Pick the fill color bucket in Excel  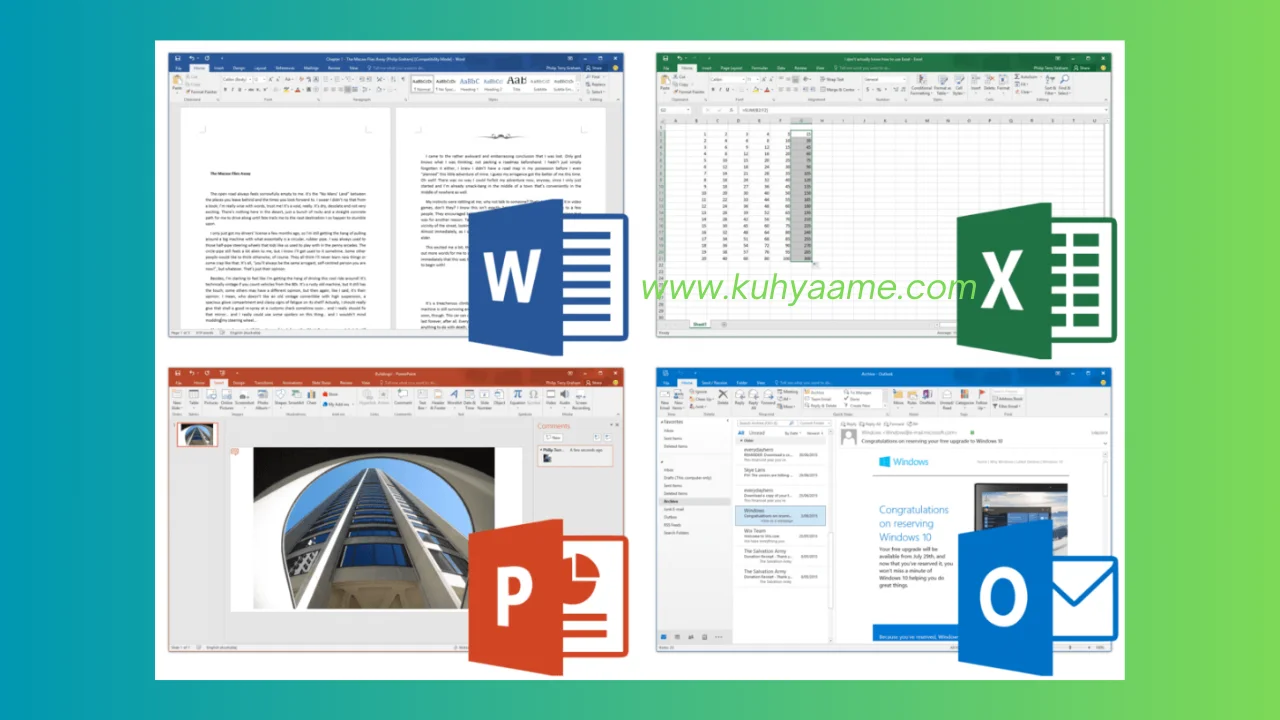[x=755, y=90]
